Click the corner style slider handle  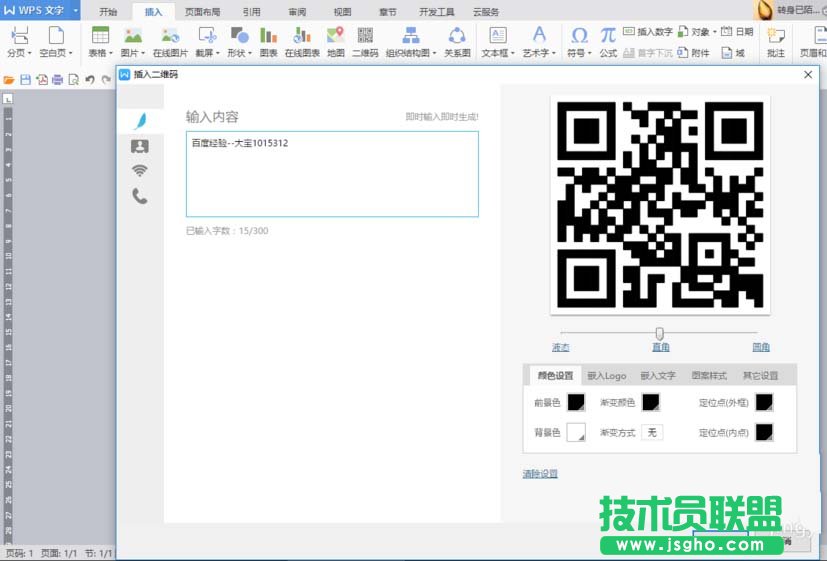(x=659, y=333)
